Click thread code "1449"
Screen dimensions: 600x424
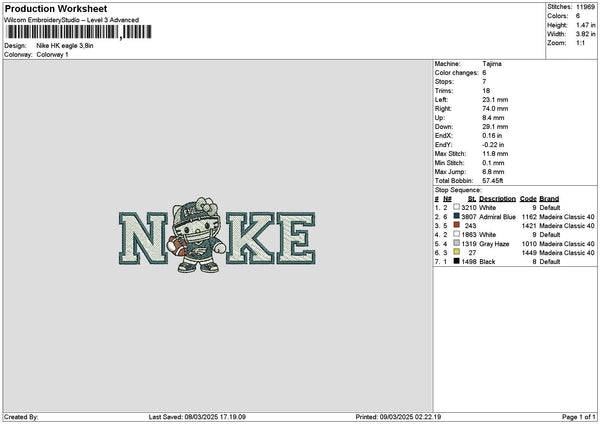[529, 253]
